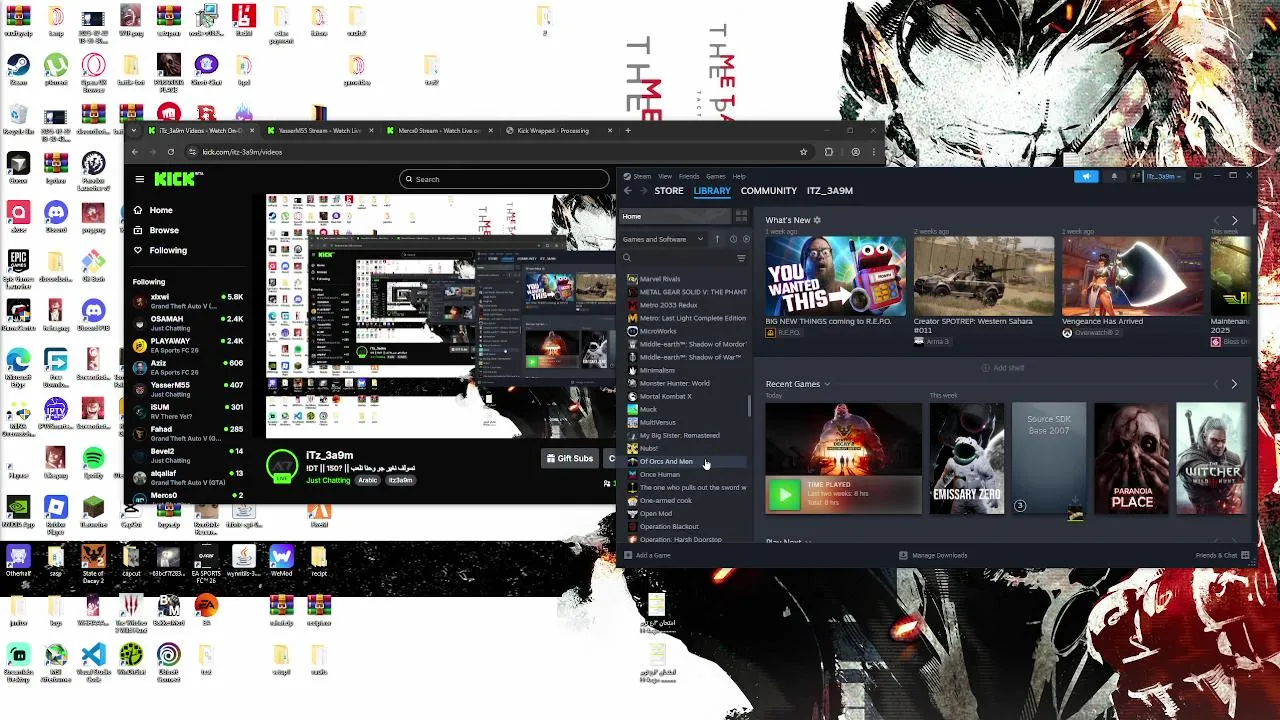Open View menu in Steam
1280x720 pixels.
(665, 176)
